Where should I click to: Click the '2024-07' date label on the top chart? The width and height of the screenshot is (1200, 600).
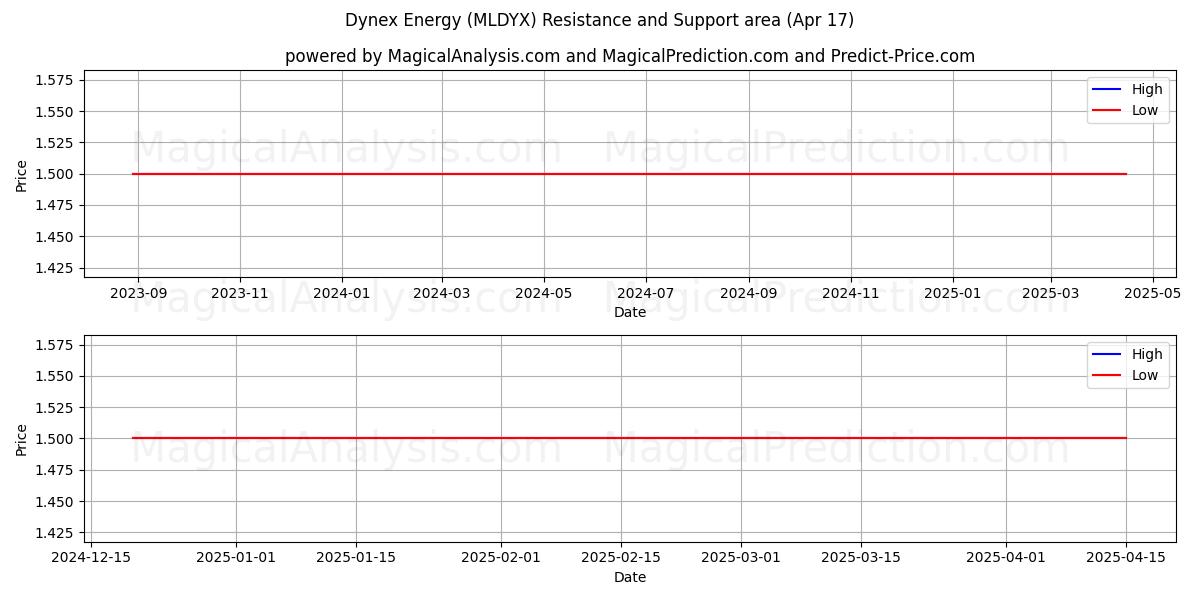[646, 293]
